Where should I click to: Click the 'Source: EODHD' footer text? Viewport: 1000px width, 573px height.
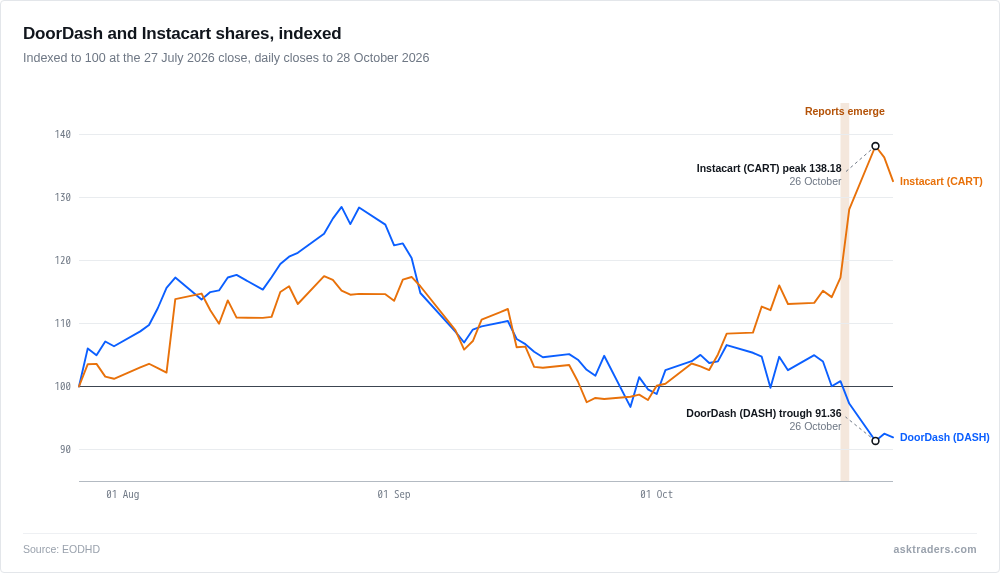[x=61, y=549]
